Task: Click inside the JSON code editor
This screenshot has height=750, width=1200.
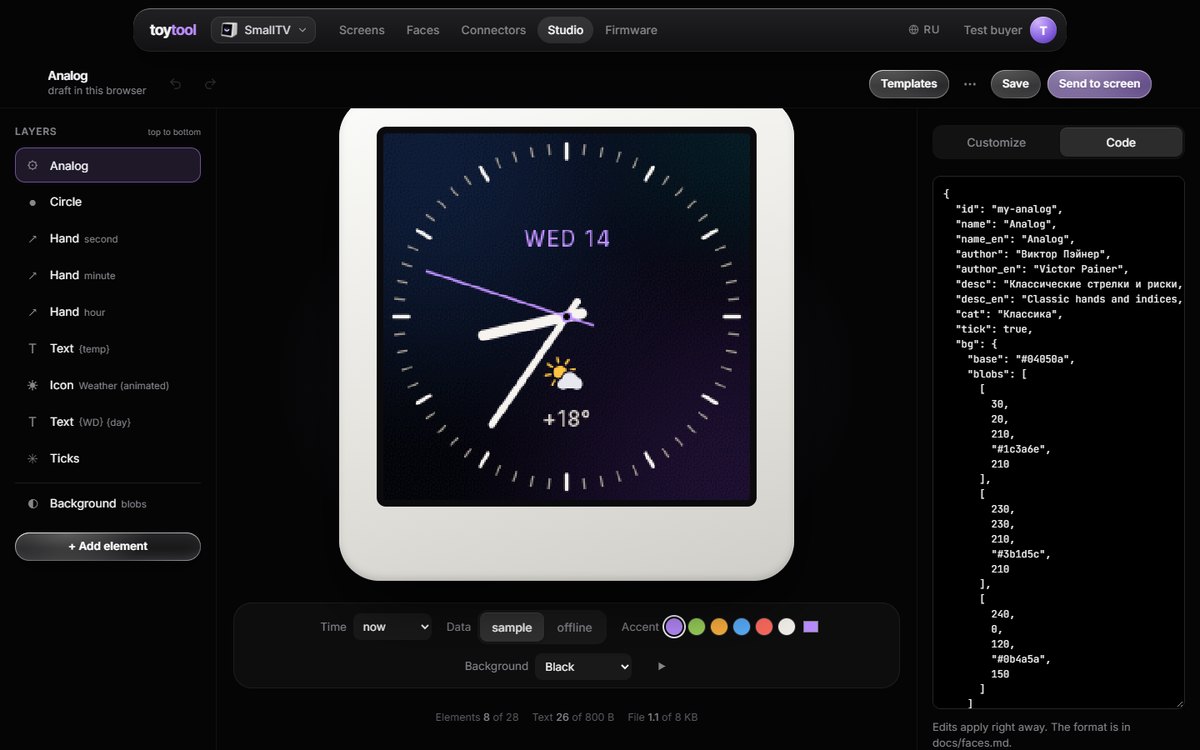Action: (1058, 443)
